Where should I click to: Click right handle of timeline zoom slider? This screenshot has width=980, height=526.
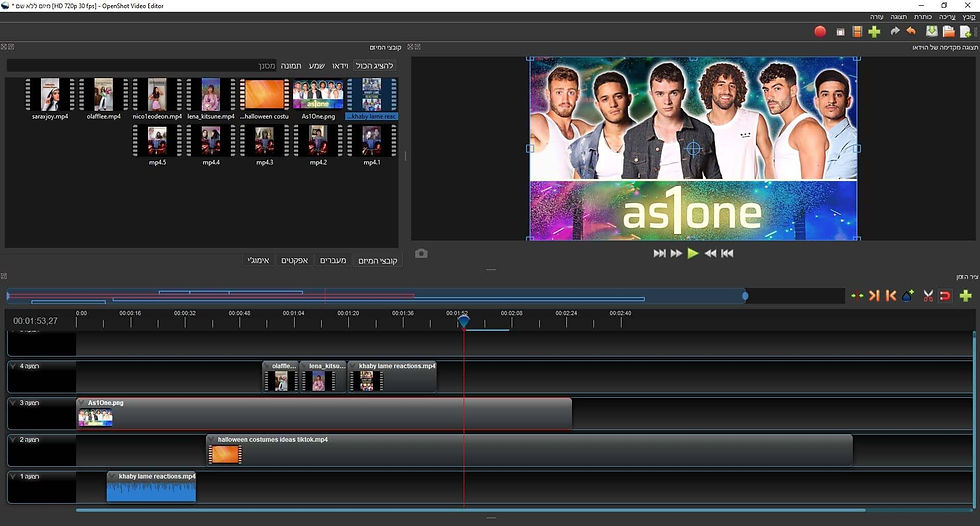[745, 296]
